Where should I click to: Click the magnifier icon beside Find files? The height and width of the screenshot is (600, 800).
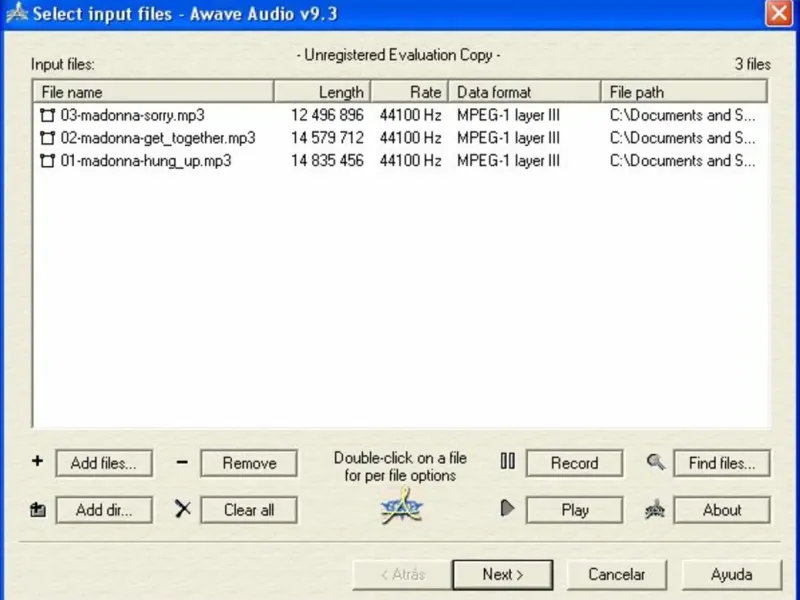coord(656,462)
